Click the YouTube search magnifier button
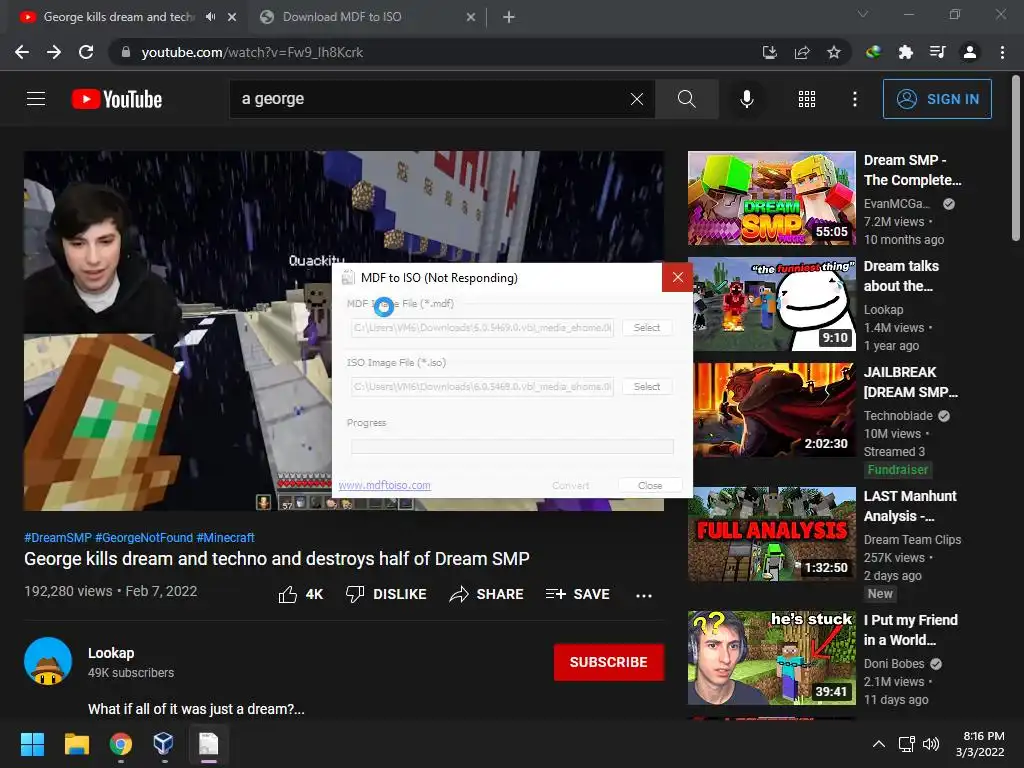 coord(686,99)
